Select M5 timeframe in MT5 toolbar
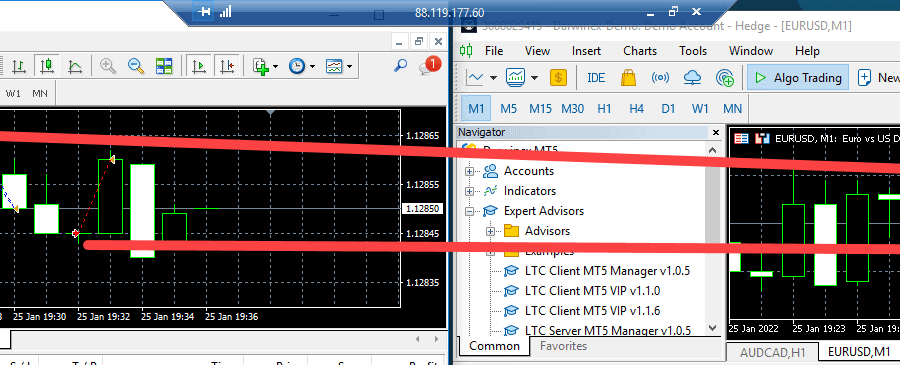This screenshot has width=900, height=365. 509,108
